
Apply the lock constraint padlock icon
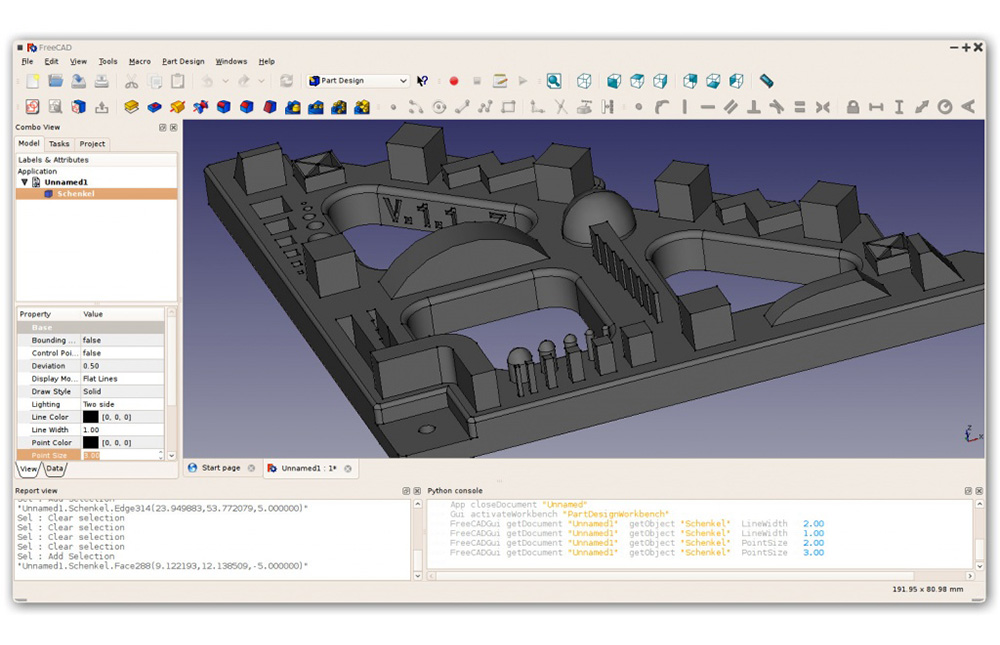(x=853, y=107)
